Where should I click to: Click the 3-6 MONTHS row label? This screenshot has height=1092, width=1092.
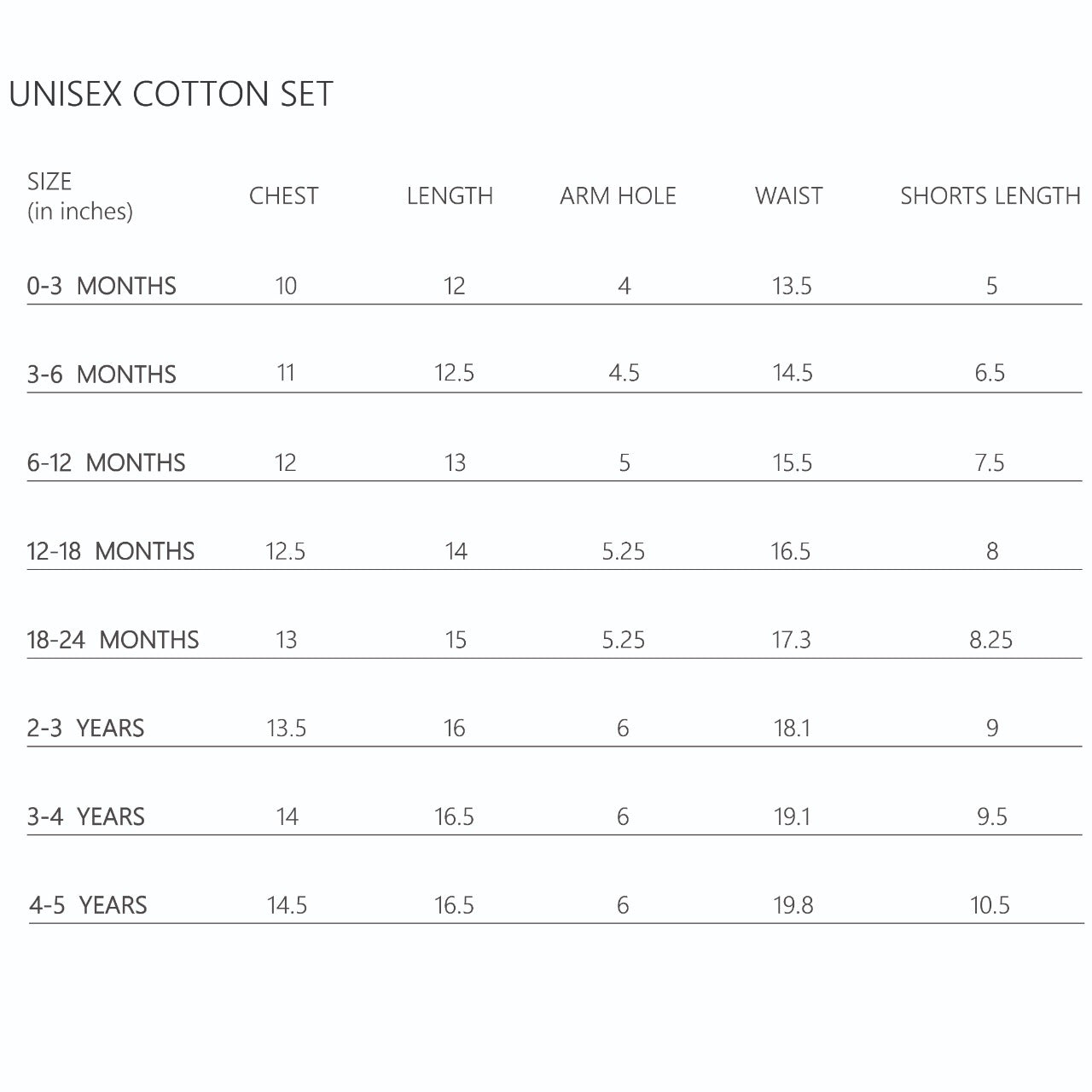[102, 375]
